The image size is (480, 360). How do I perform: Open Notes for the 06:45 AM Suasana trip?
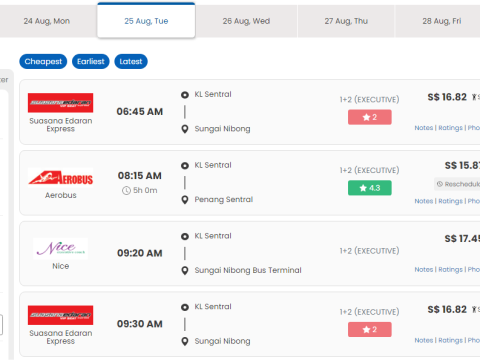click(x=424, y=128)
